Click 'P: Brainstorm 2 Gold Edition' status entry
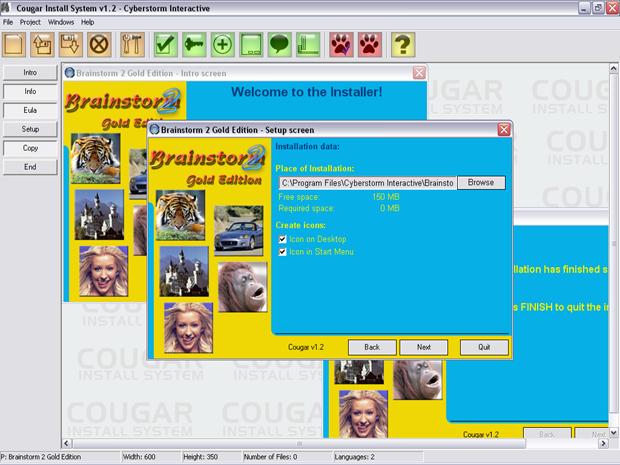This screenshot has width=620, height=465. click(x=60, y=457)
